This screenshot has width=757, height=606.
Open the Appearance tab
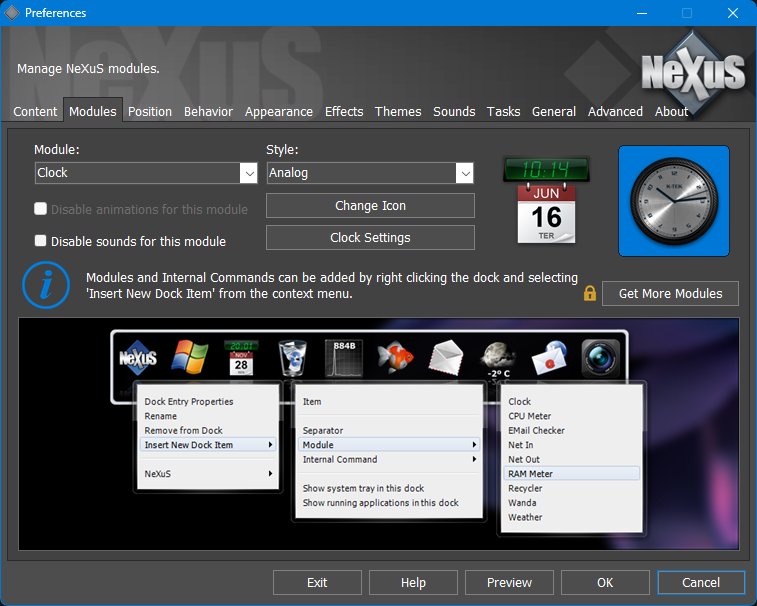pos(279,112)
